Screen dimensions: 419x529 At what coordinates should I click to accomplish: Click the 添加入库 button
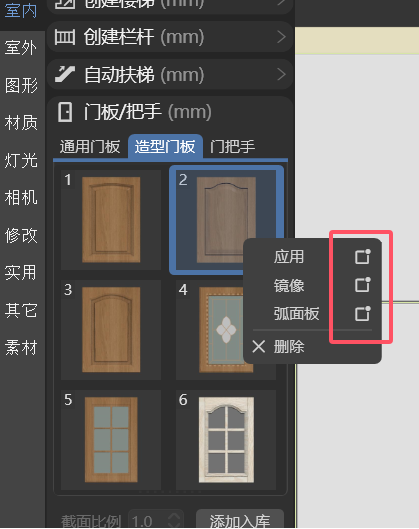click(x=240, y=520)
